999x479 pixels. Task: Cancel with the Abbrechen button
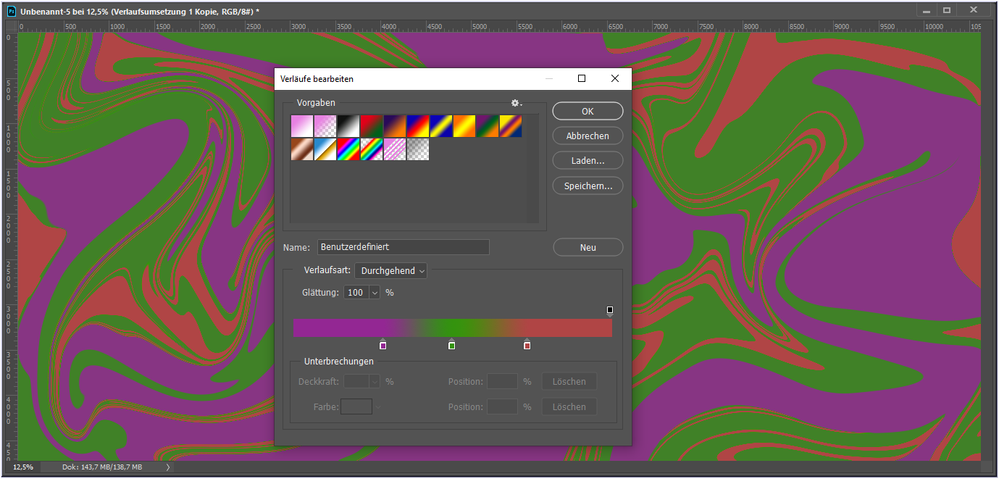(587, 136)
